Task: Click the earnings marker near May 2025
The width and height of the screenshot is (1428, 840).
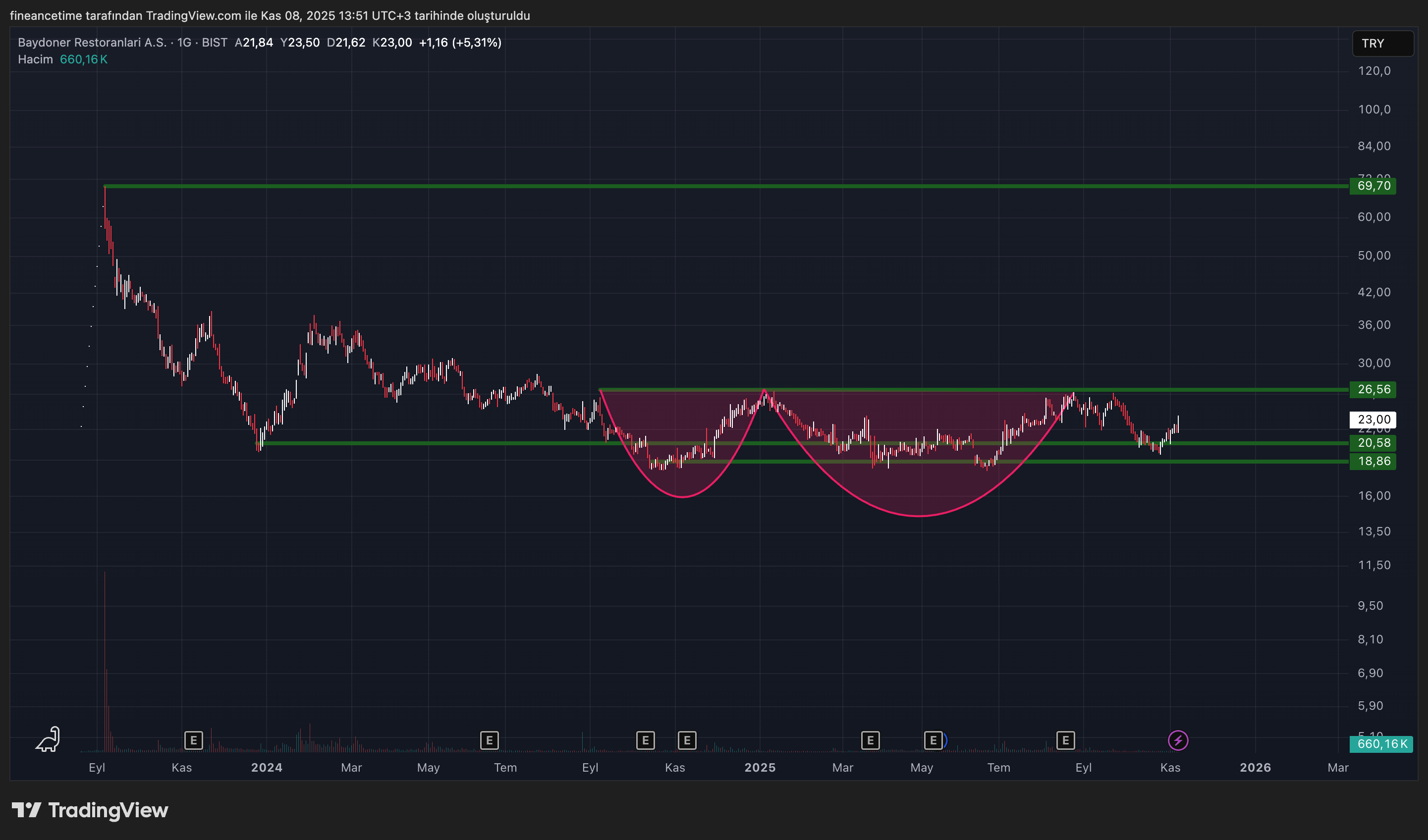Action: pos(933,740)
